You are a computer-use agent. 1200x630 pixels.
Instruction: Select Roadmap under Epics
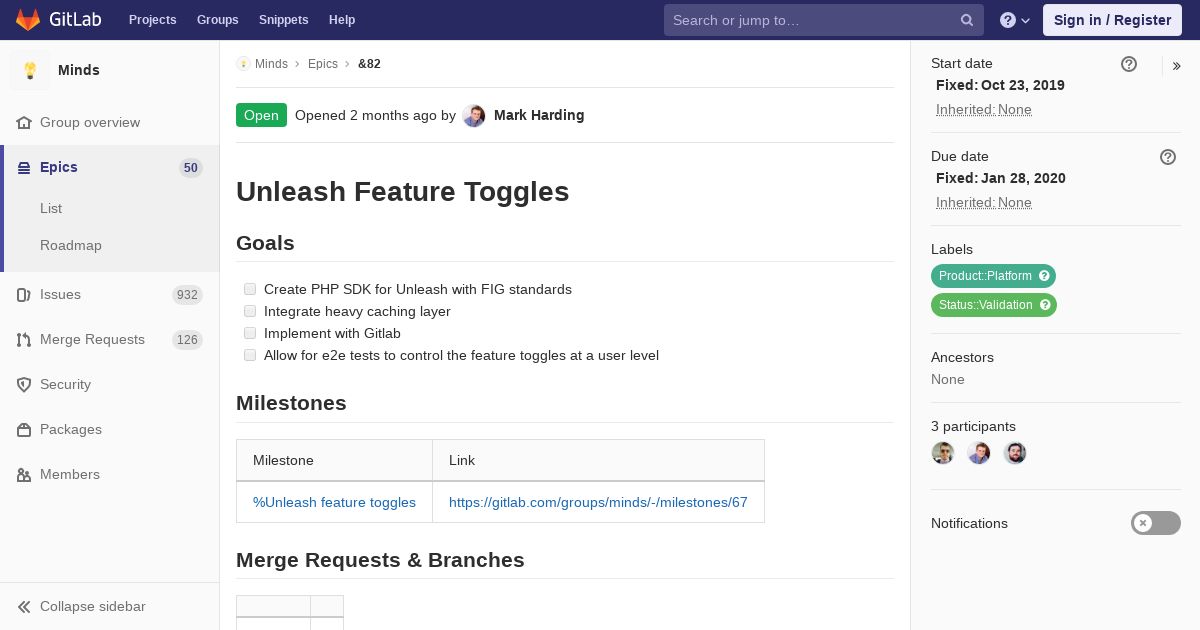(71, 245)
